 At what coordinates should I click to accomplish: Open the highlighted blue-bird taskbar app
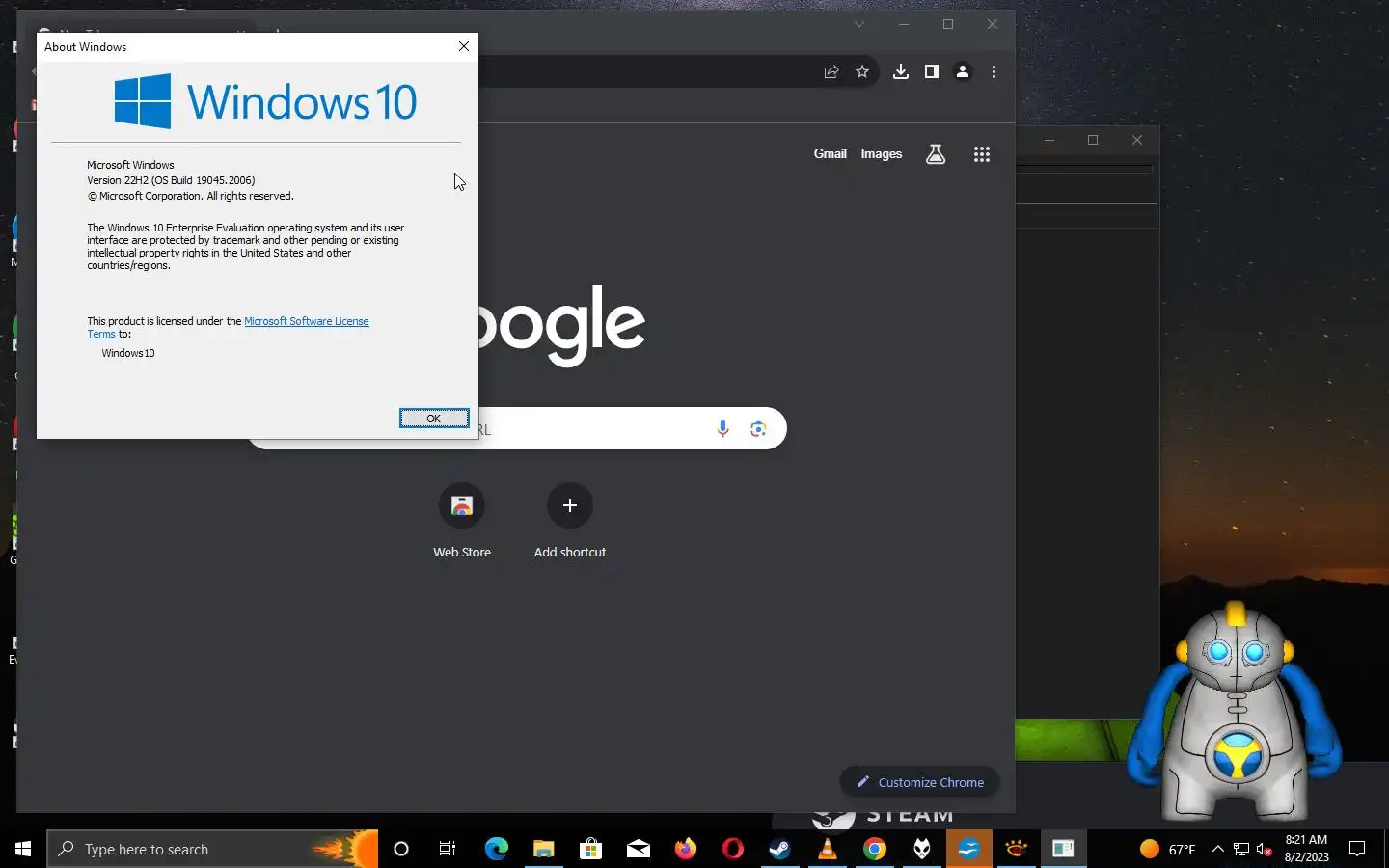click(x=968, y=849)
